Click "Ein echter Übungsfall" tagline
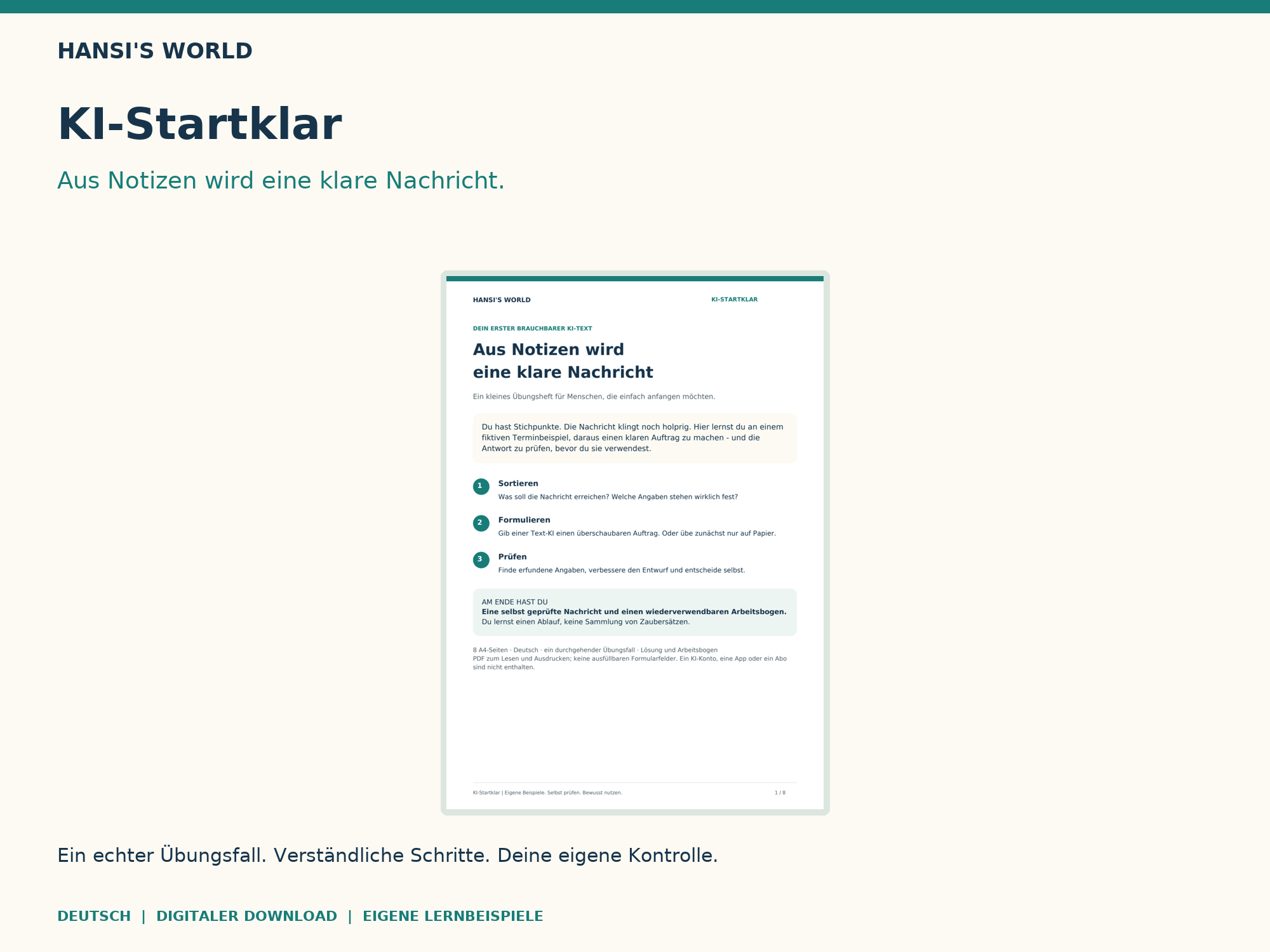 tap(387, 856)
